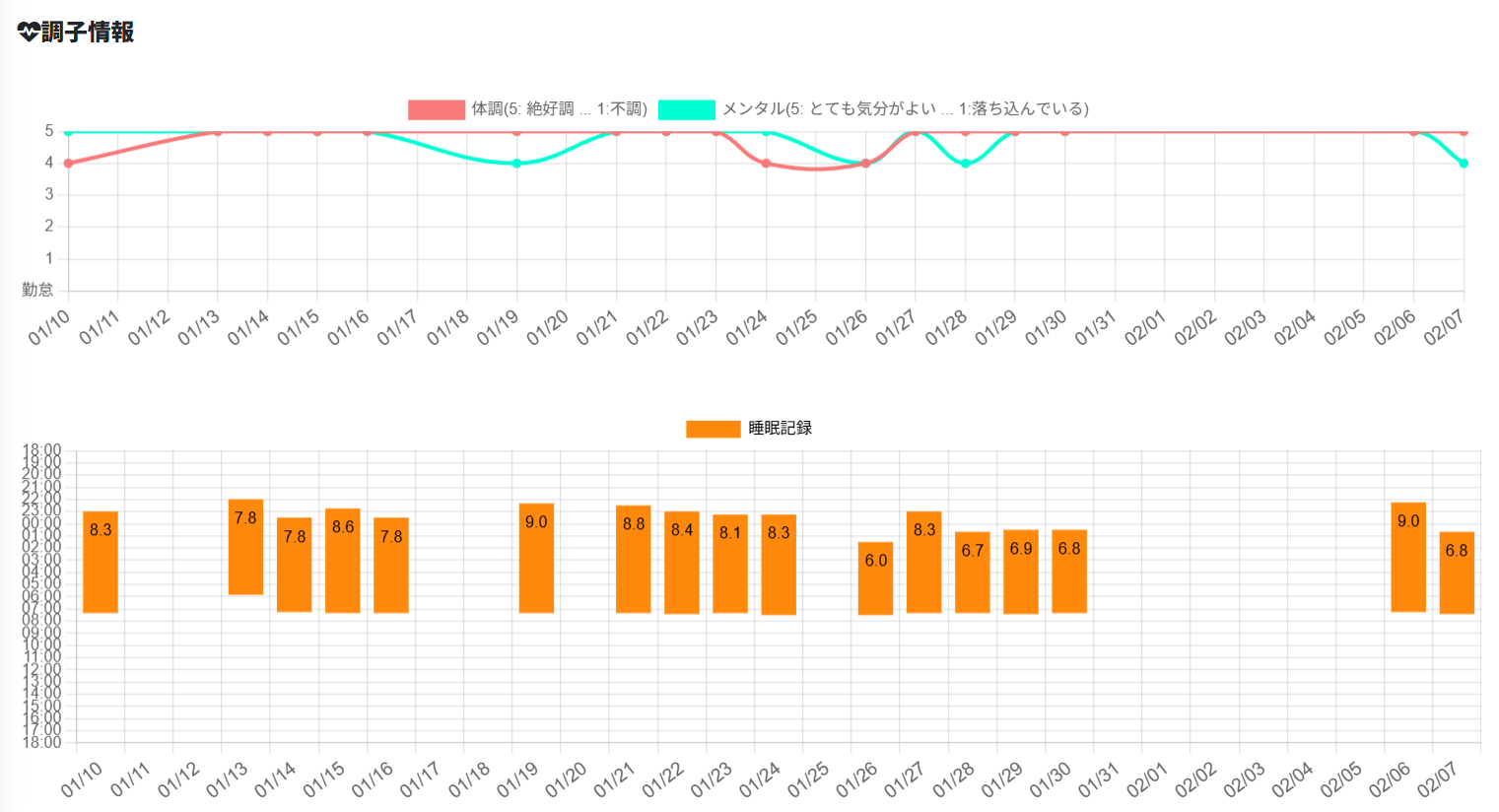Image resolution: width=1499 pixels, height=812 pixels.
Task: Click the 8.1 hour sleep bar
Action: [x=729, y=565]
